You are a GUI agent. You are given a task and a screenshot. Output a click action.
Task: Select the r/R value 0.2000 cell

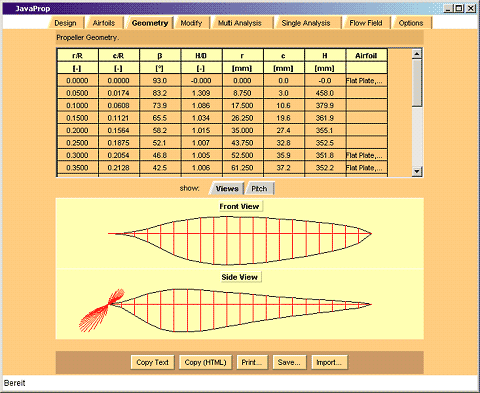point(78,130)
